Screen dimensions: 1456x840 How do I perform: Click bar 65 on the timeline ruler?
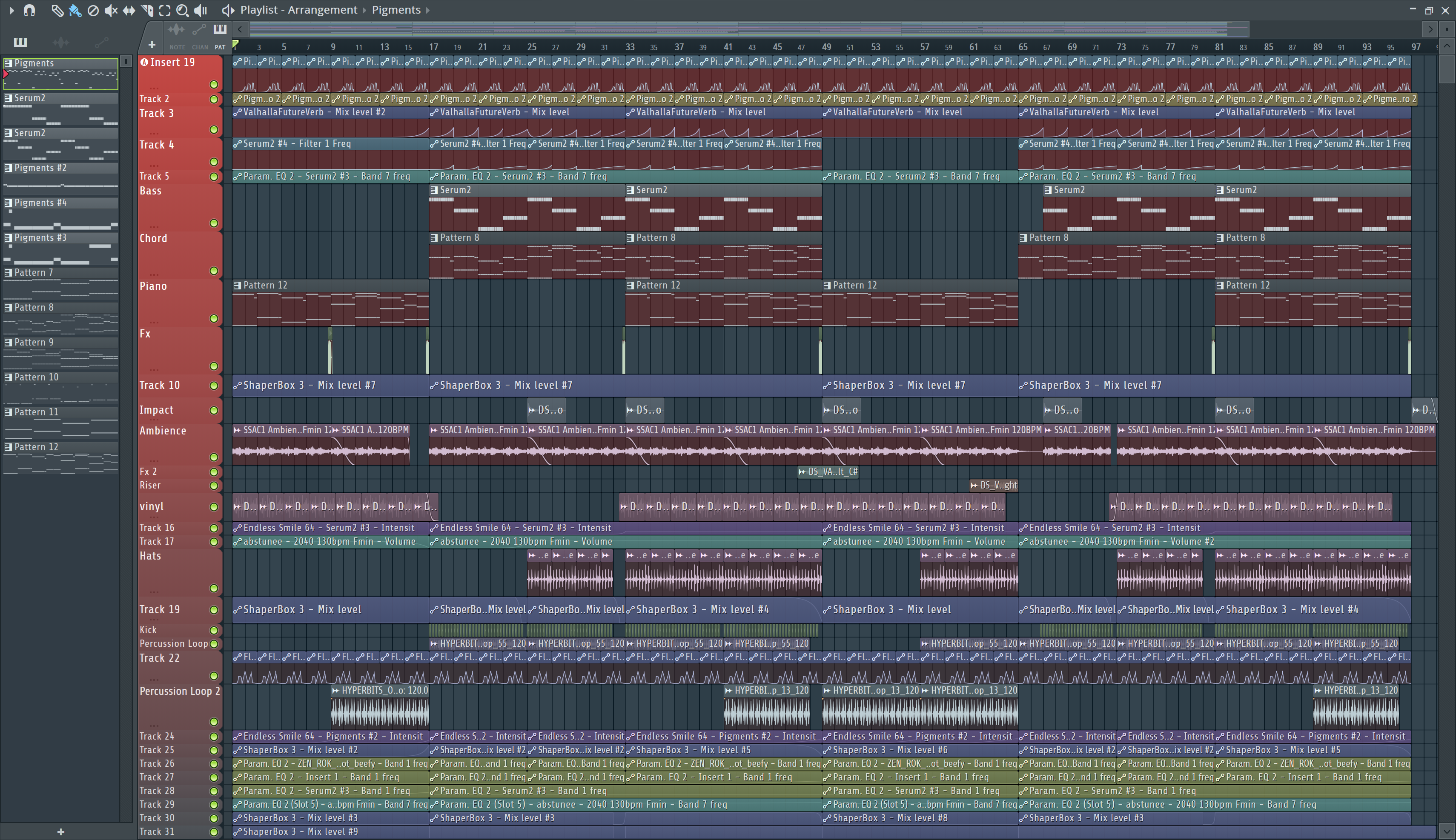[1023, 47]
